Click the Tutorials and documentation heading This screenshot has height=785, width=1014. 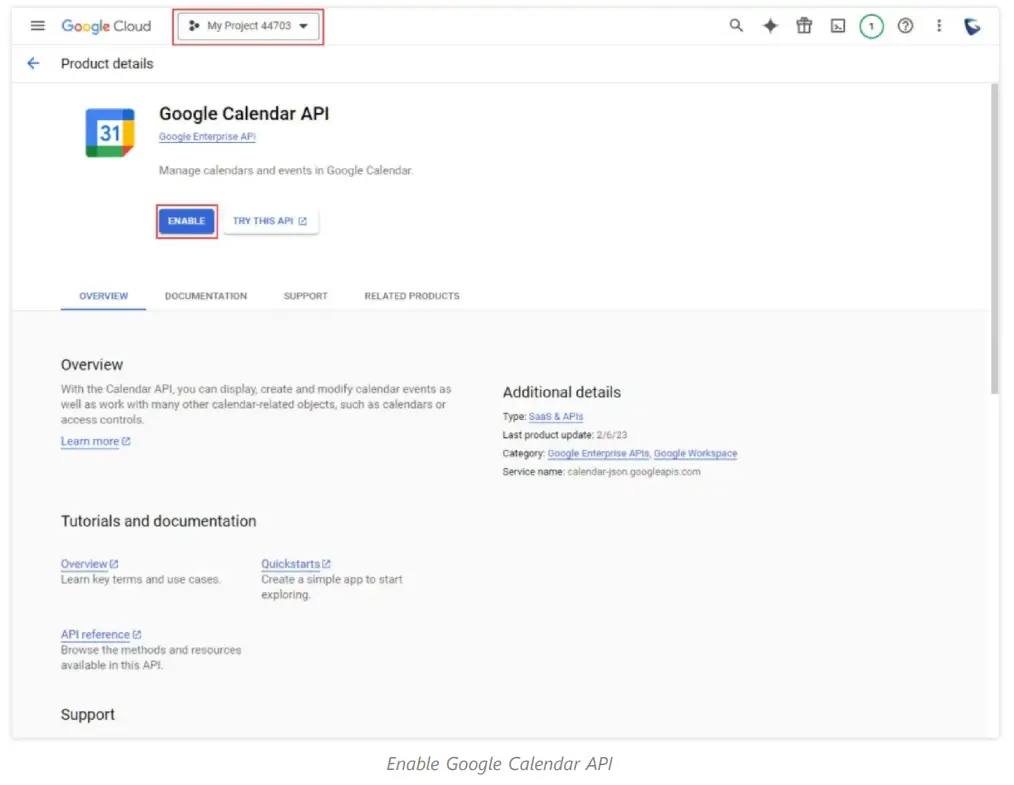(158, 521)
